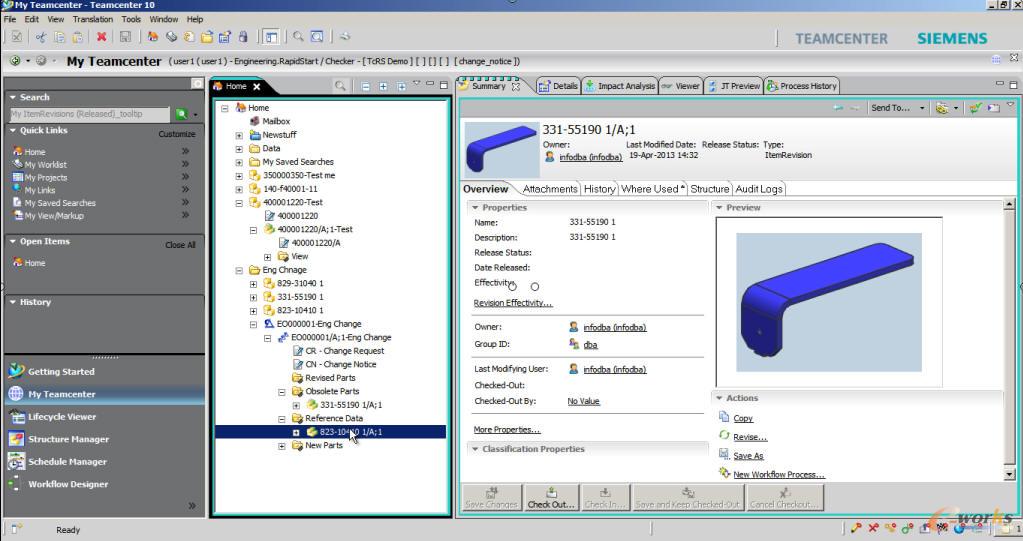Screen dimensions: 1023x541
Task: Click the 3D preview image of the part
Action: tap(829, 302)
